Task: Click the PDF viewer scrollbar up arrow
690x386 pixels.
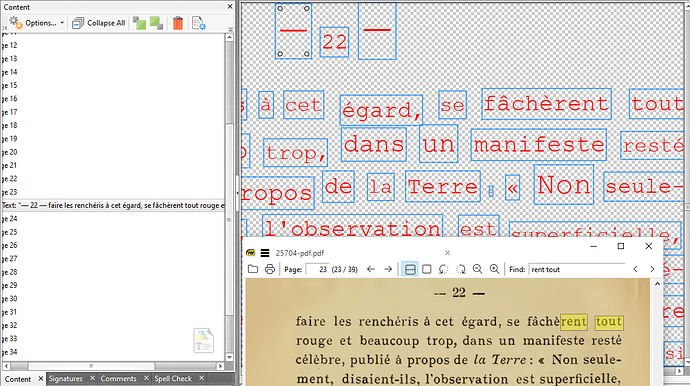Action: coord(657,284)
